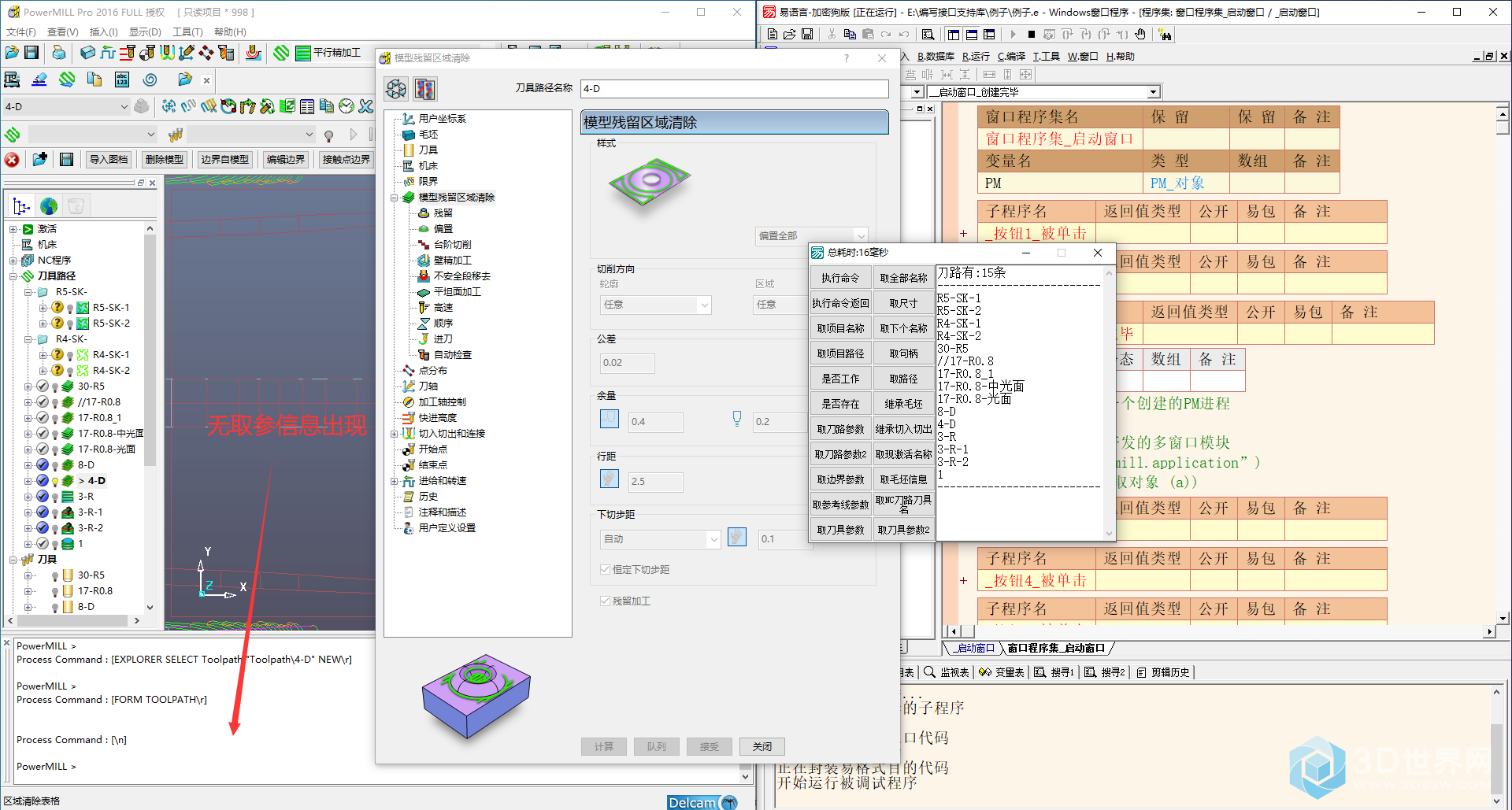Click the stop icon in 易语言 toolbar

[1031, 35]
